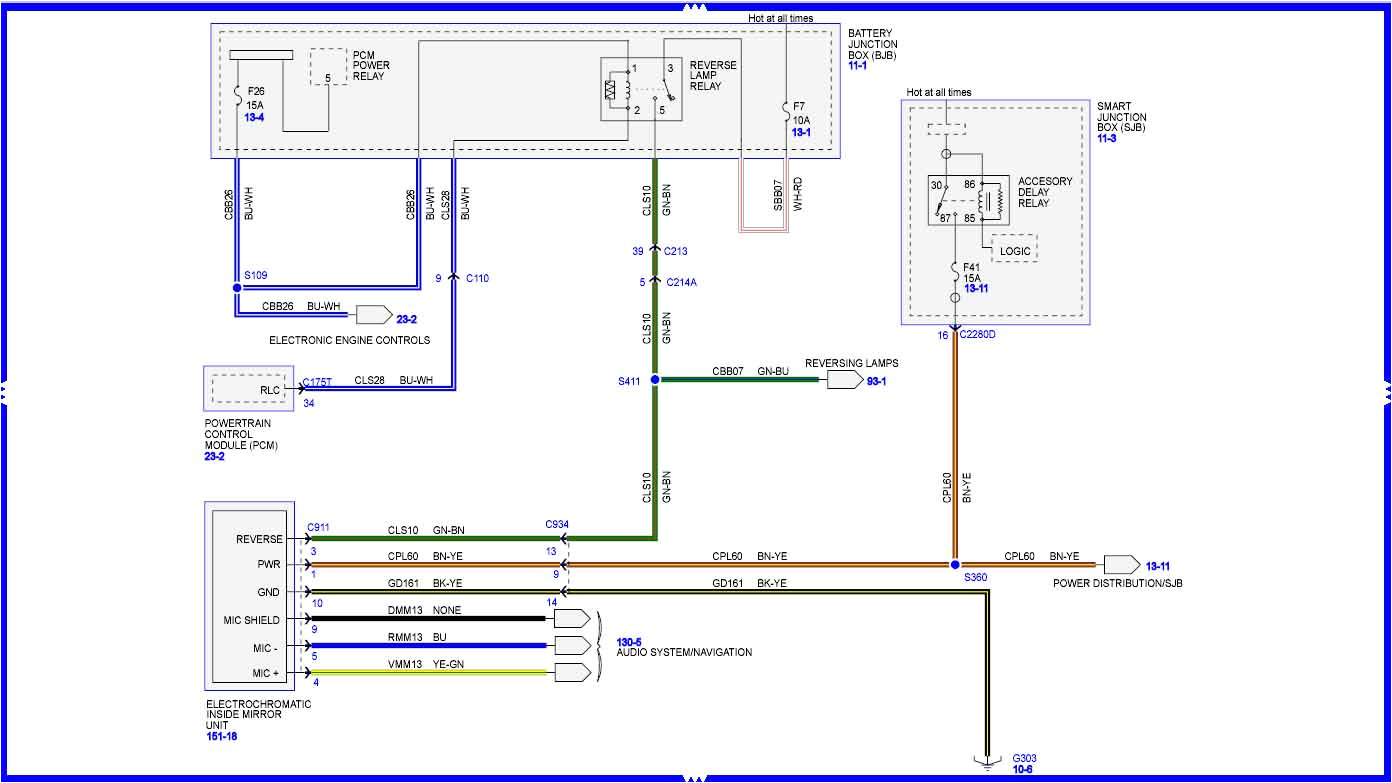Open the 11-3 Smart Junction Box link
The width and height of the screenshot is (1392, 783).
coord(1107,138)
